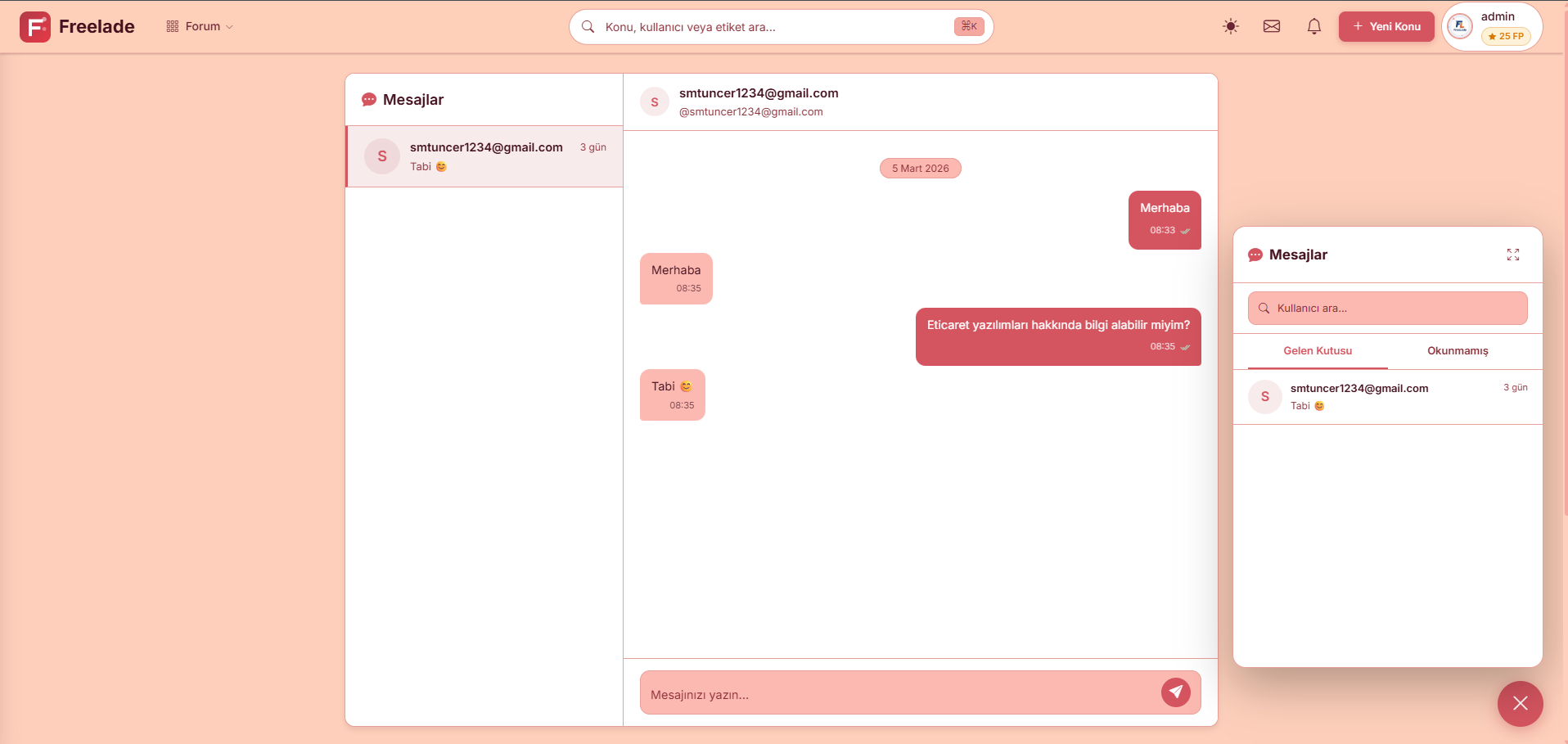Open the notifications bell

point(1314,27)
